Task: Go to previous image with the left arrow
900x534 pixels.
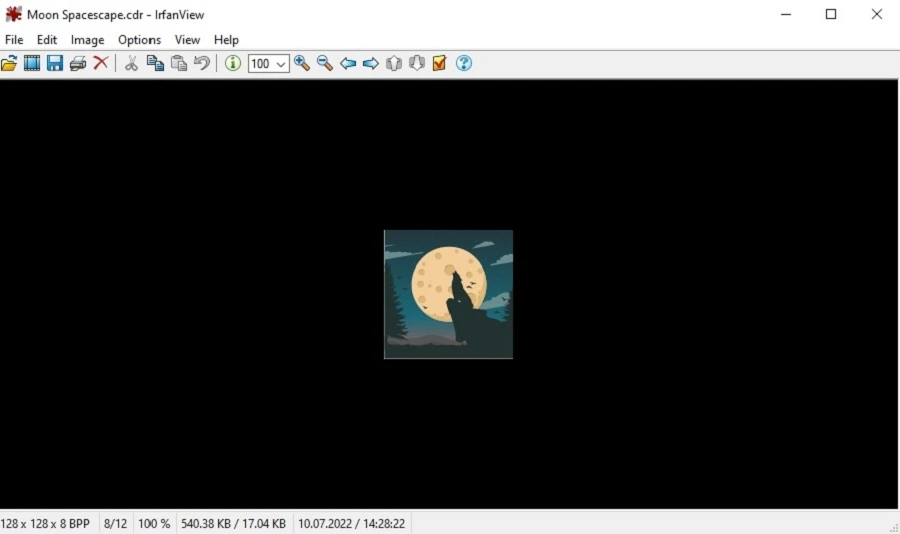Action: click(348, 63)
